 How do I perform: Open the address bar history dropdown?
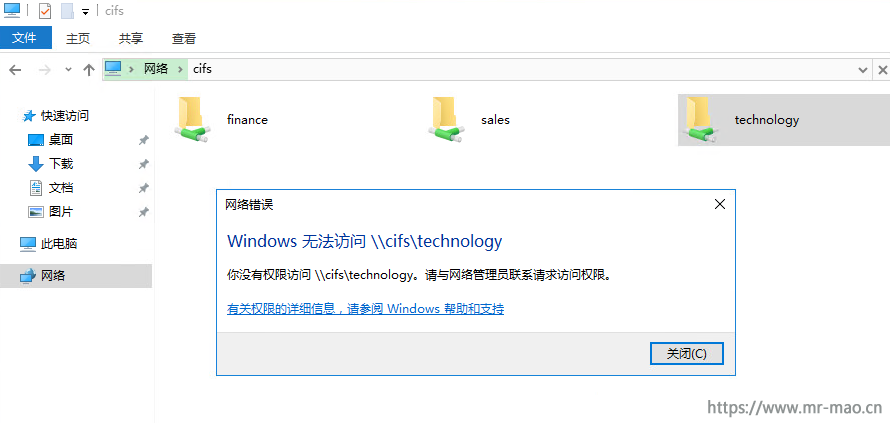(863, 70)
